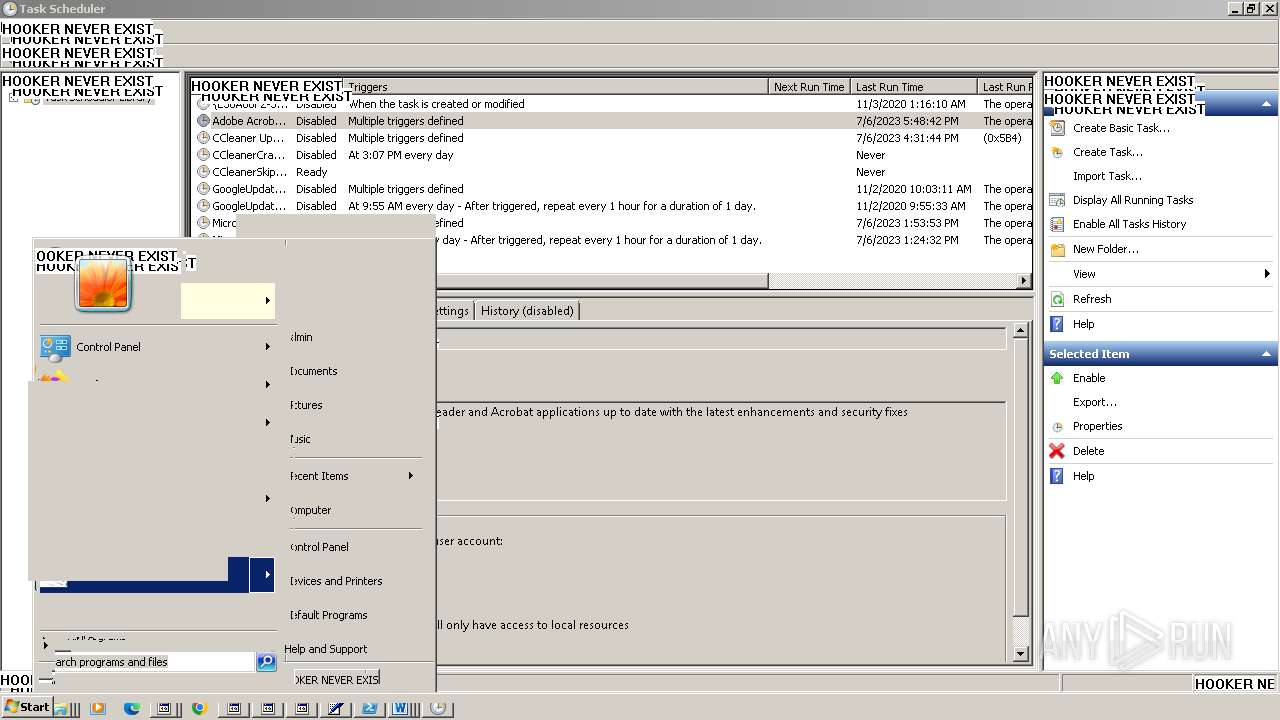Open the Create Task dialog

(x=1107, y=152)
